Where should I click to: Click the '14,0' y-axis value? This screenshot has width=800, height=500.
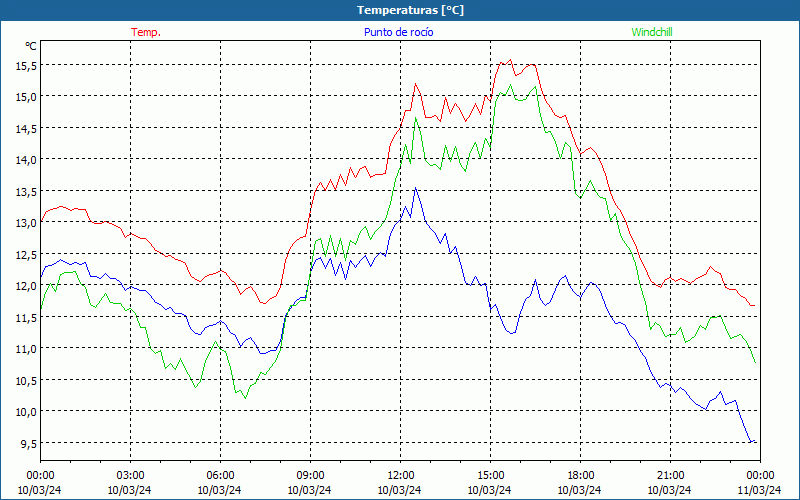tap(26, 160)
